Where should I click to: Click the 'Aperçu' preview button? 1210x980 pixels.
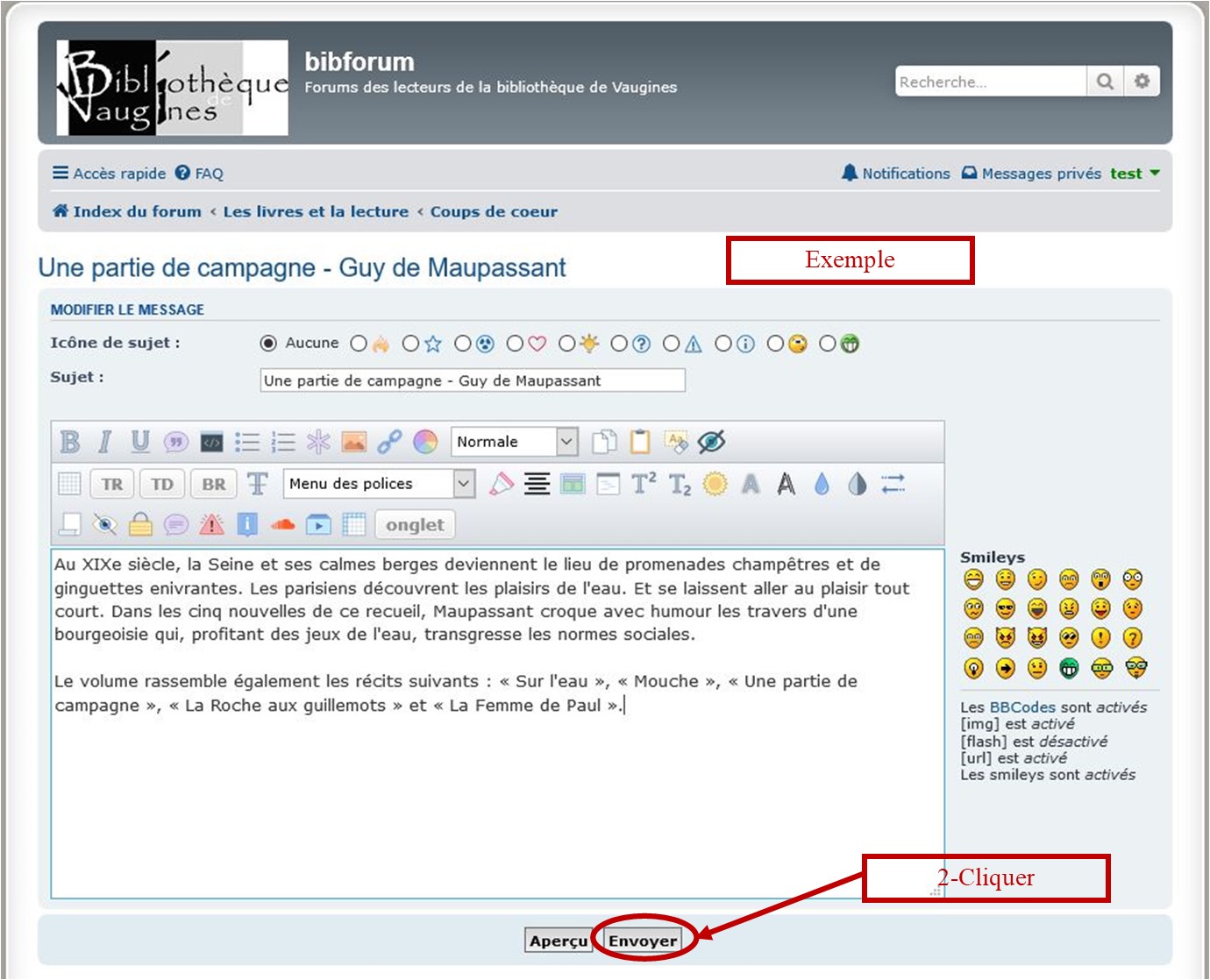[558, 941]
